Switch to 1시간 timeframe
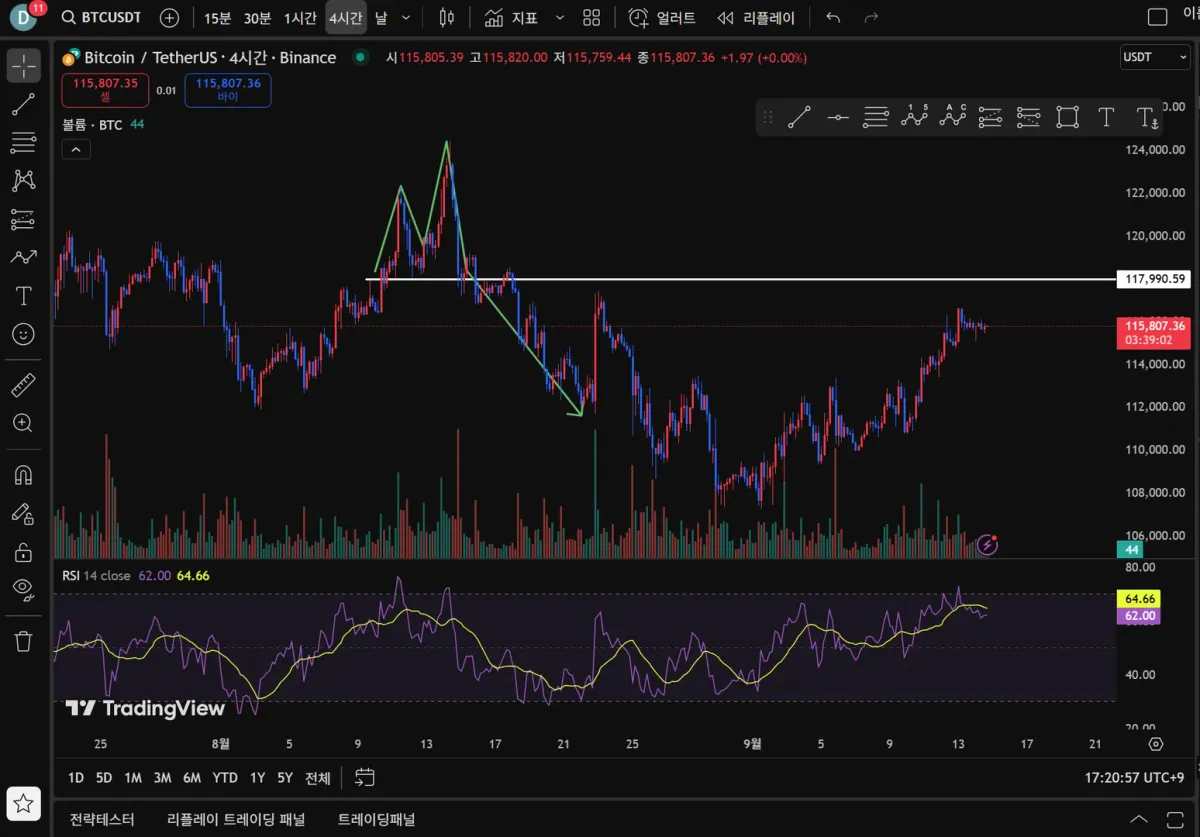This screenshot has height=837, width=1200. [300, 18]
